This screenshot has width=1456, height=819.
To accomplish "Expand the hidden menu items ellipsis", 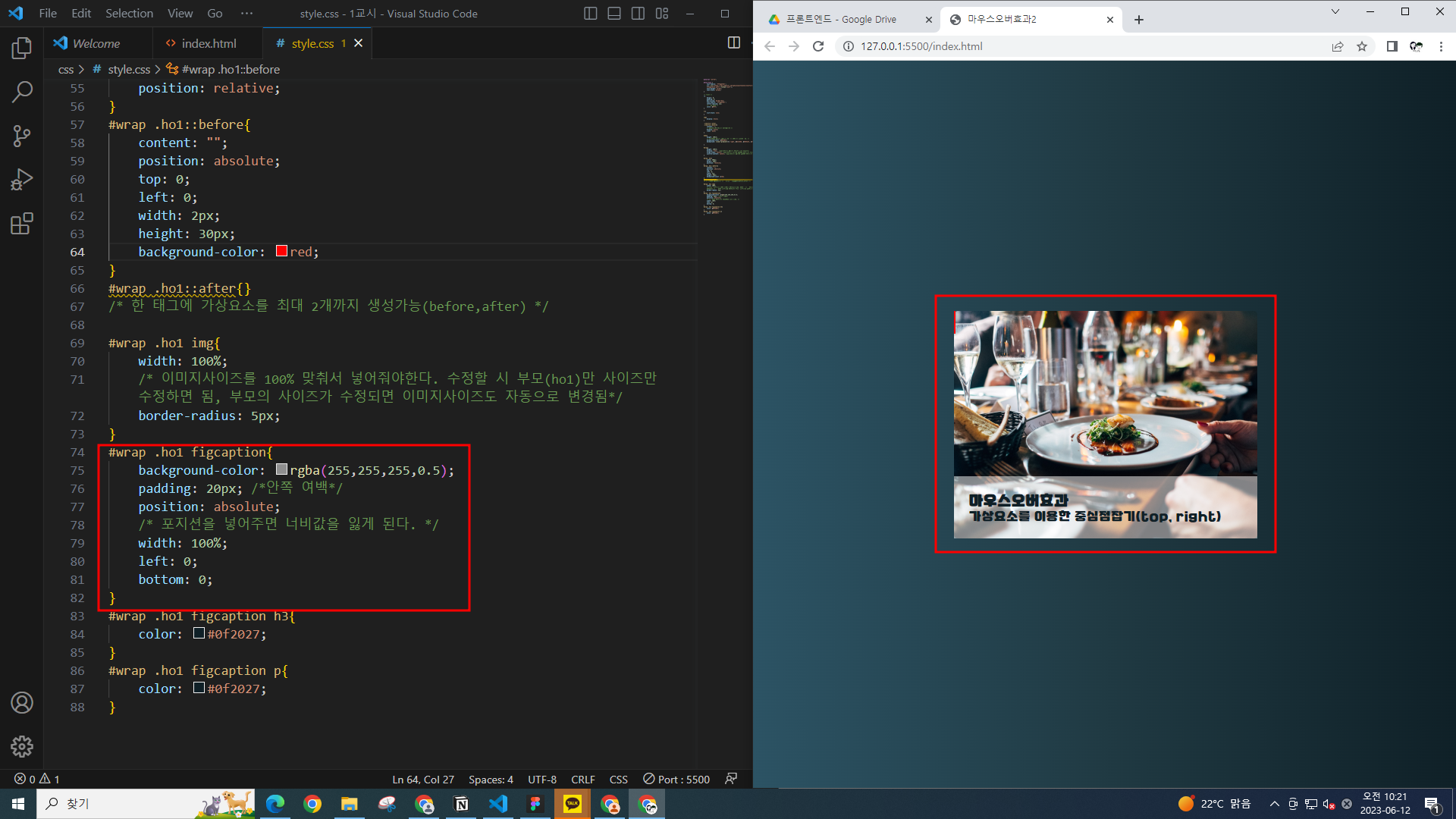I will tap(246, 14).
